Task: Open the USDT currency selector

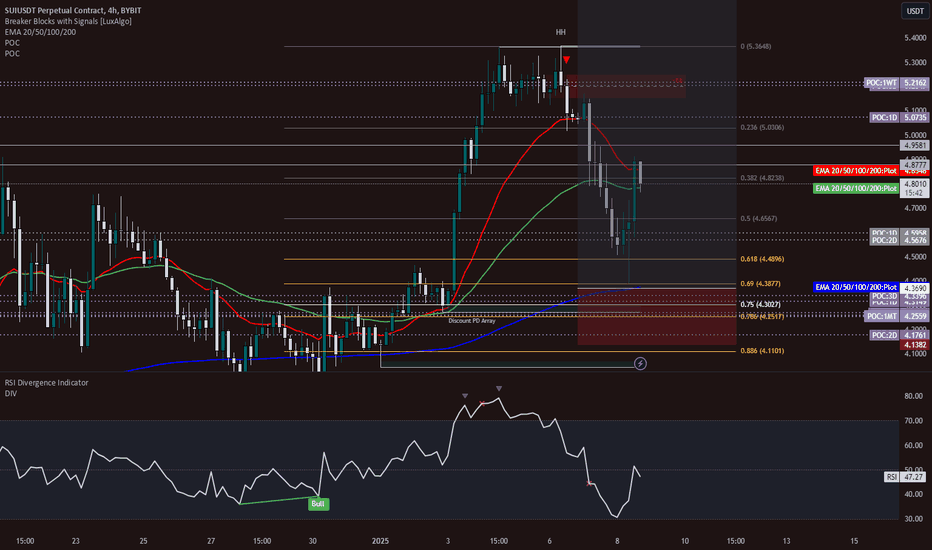Action: coord(915,11)
